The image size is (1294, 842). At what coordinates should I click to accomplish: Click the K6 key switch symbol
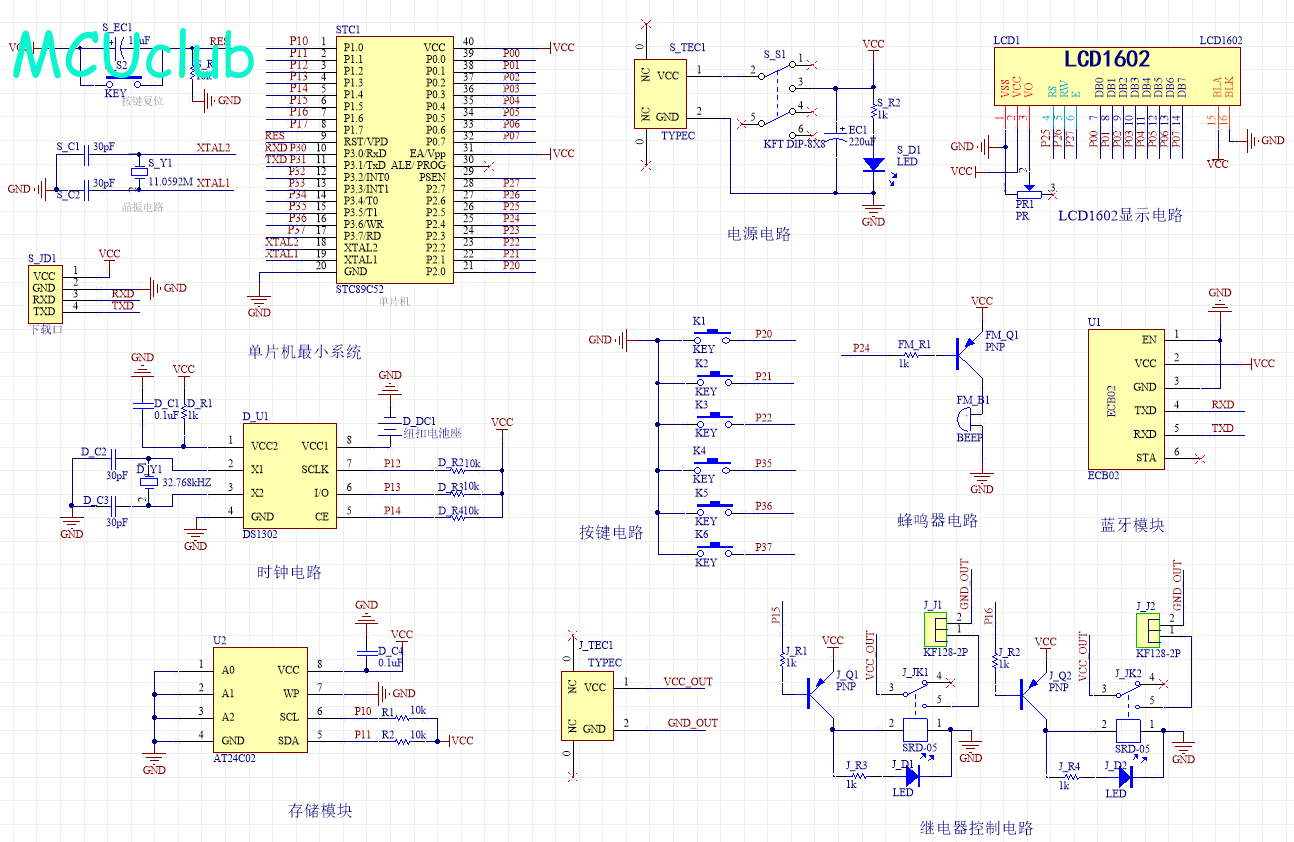713,549
